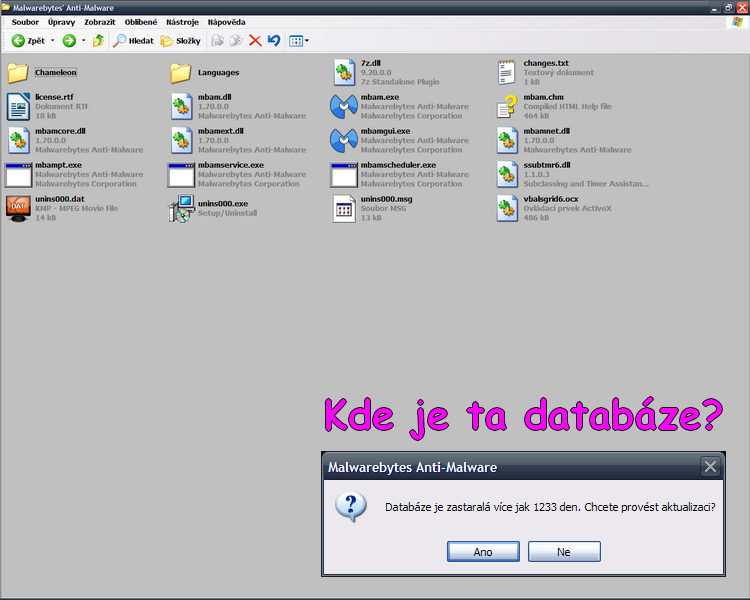Click the green Forward arrow icon
The width and height of the screenshot is (750, 600).
click(x=69, y=41)
